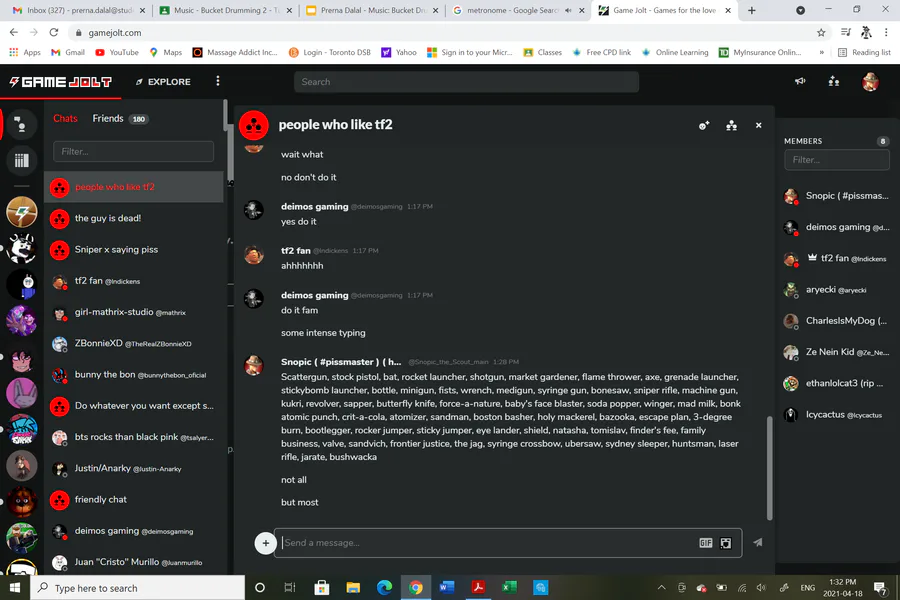Open Microsoft Word from the taskbar
Viewport: 900px width, 600px height.
(447, 587)
